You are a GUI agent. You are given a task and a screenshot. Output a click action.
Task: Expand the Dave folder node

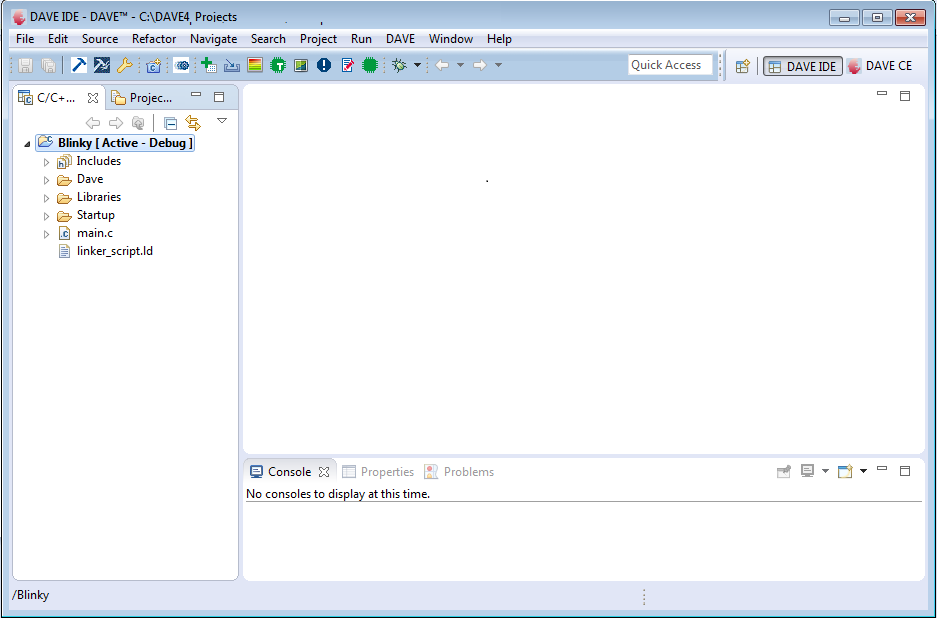(46, 180)
